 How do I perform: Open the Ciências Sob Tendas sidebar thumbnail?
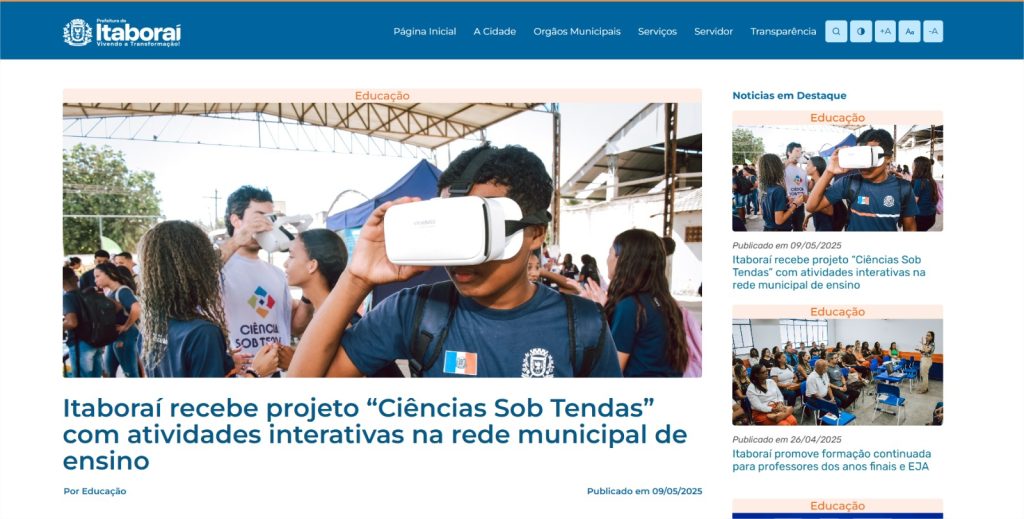(x=837, y=178)
